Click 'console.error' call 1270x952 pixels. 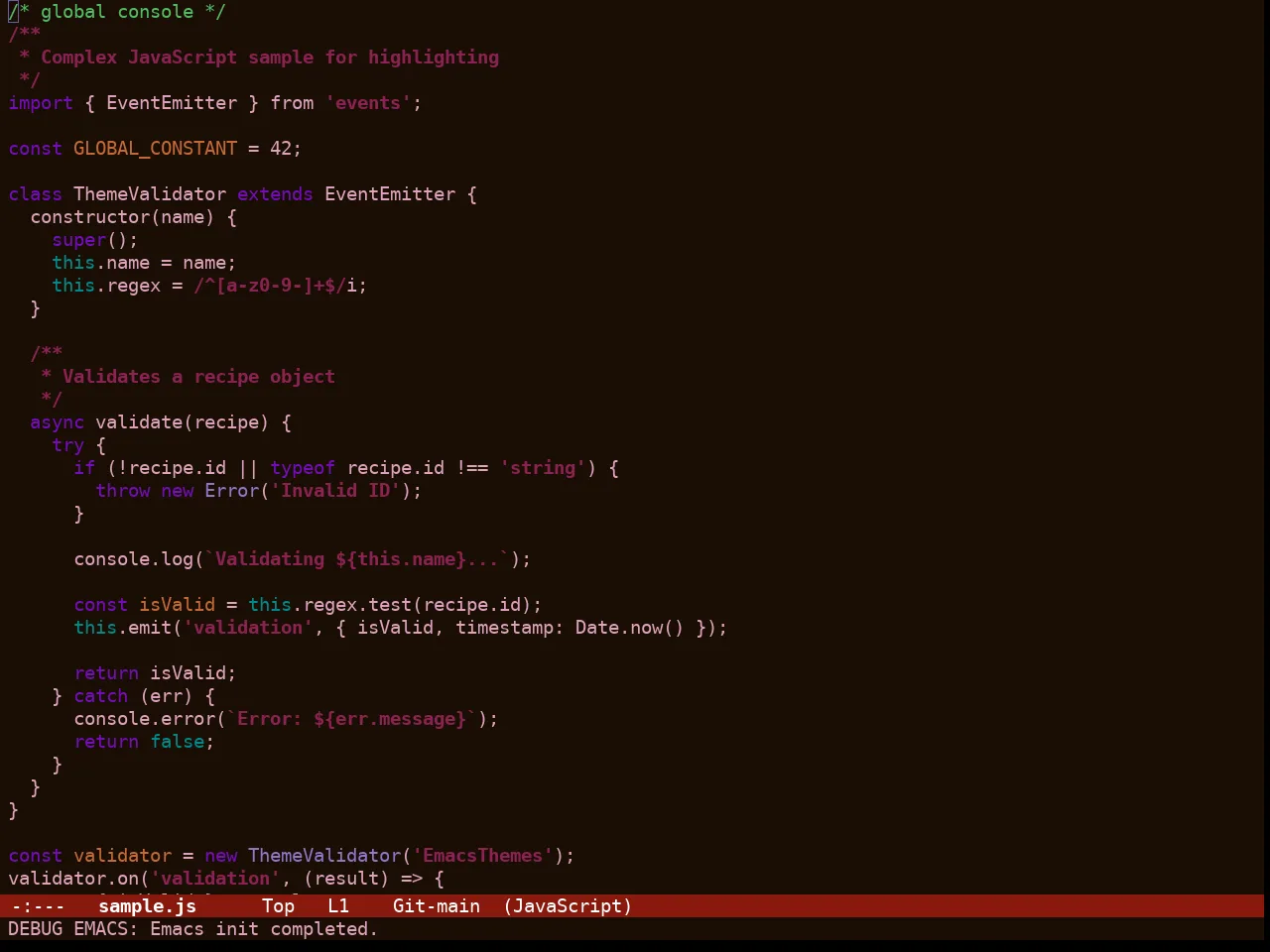click(x=145, y=719)
